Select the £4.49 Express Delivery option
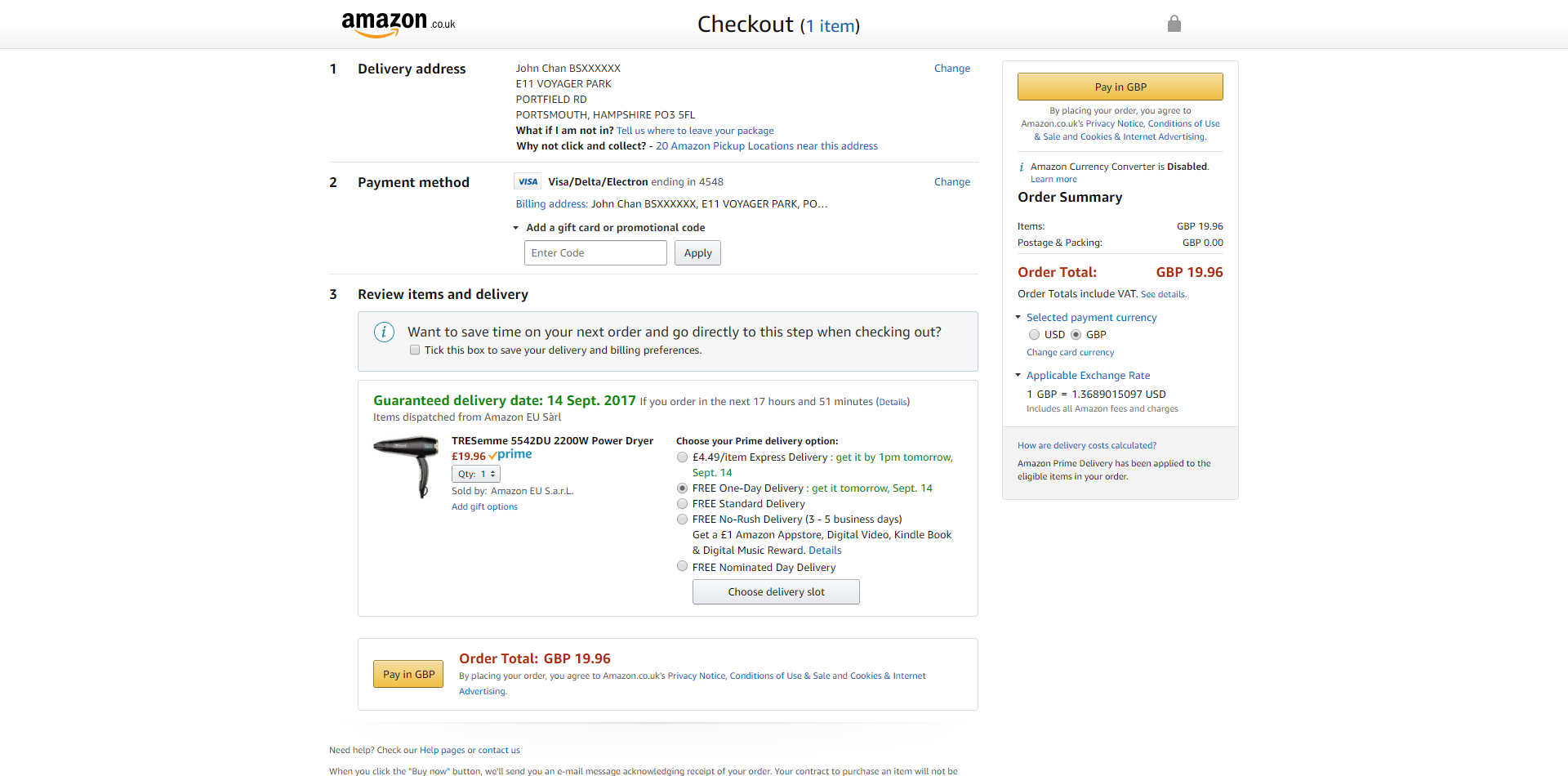Screen dimensions: 1568x776 [x=682, y=457]
